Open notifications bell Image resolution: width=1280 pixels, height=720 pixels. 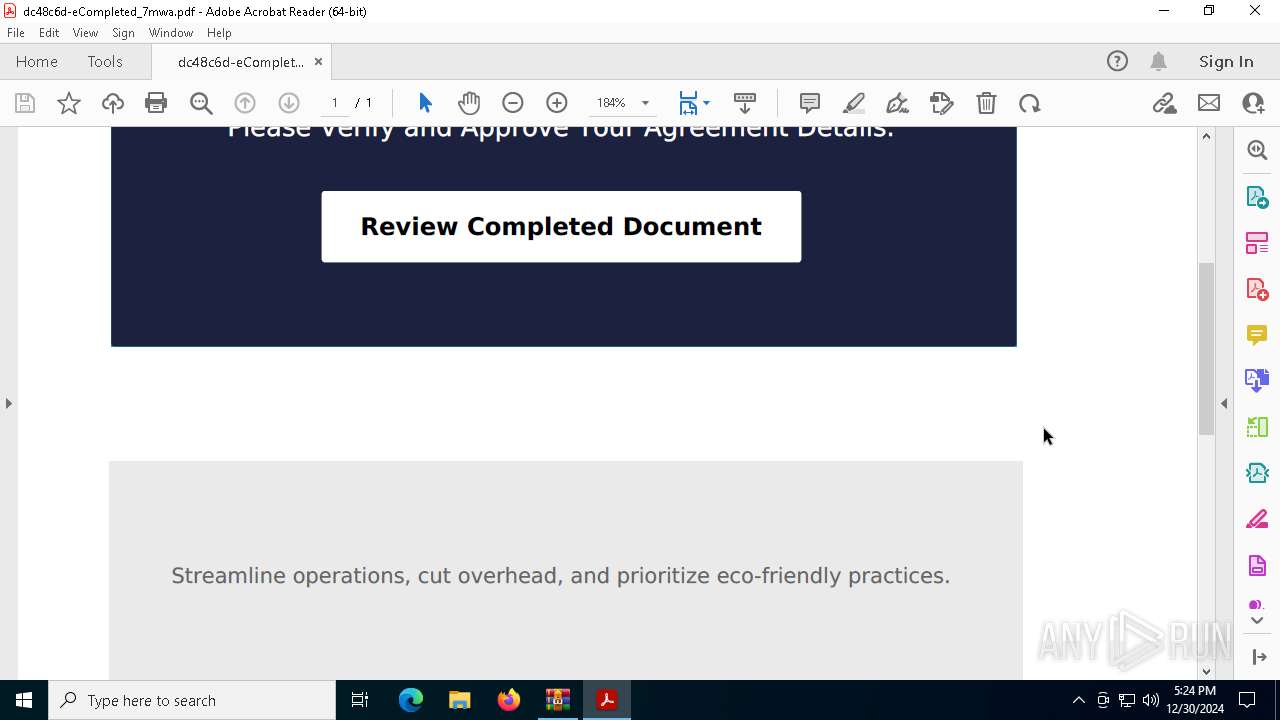(1159, 61)
